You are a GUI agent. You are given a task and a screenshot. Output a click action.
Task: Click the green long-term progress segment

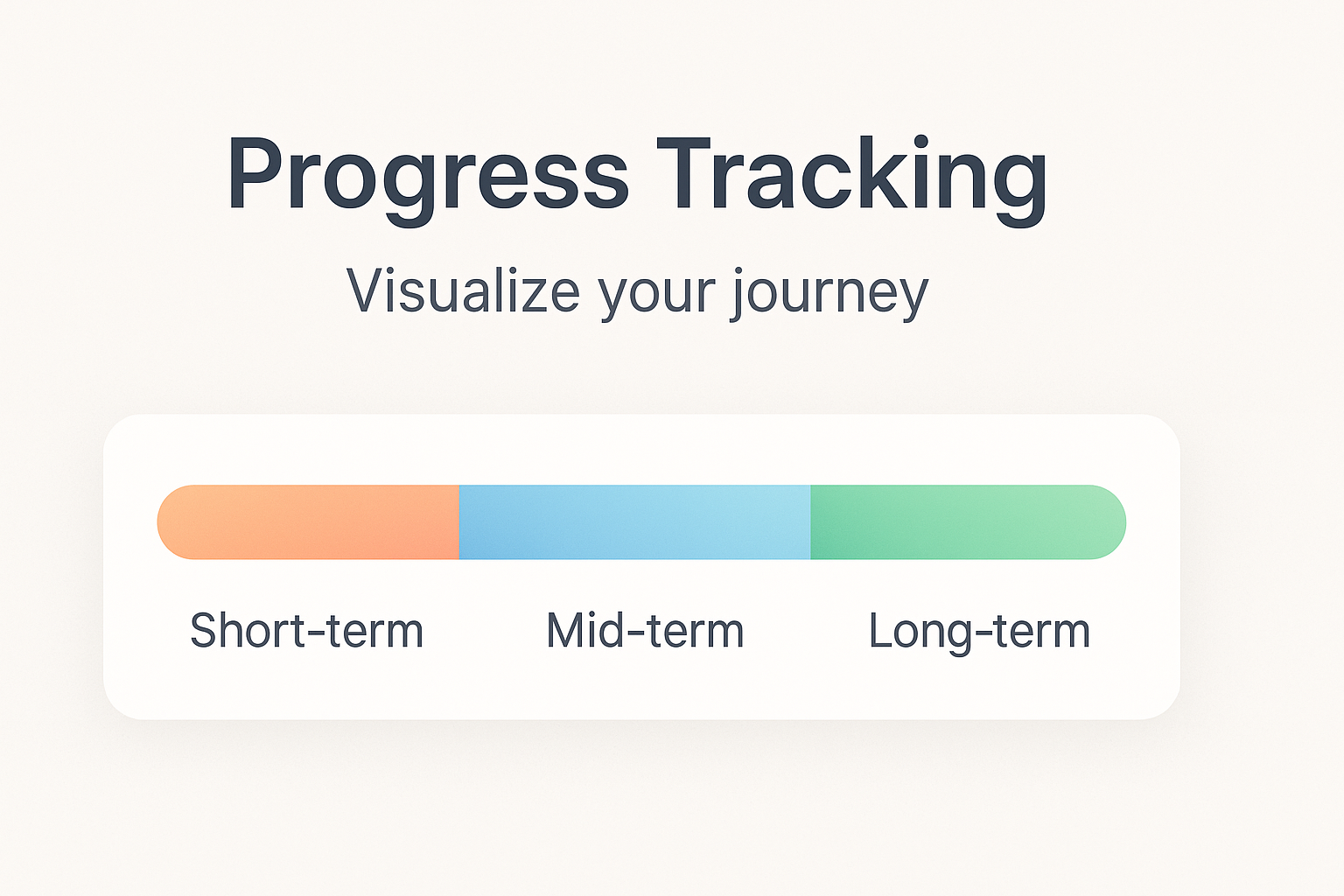point(967,522)
